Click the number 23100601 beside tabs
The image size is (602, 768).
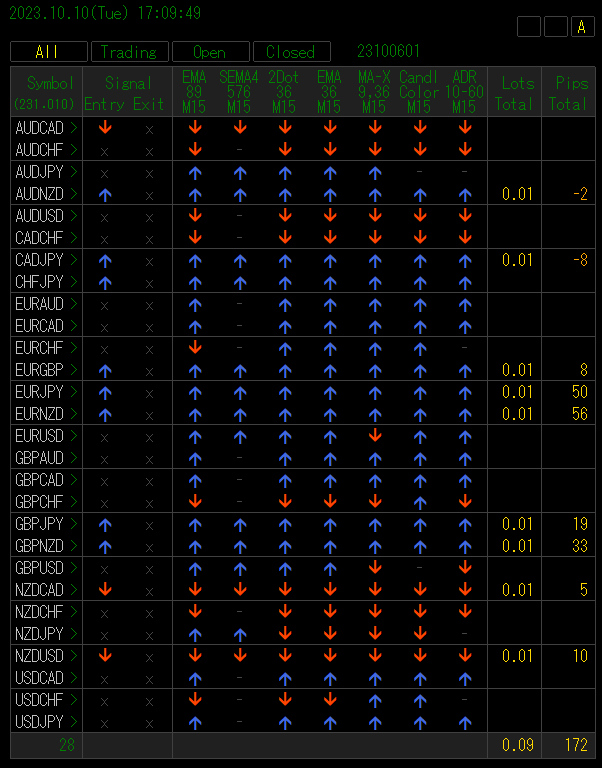point(388,51)
